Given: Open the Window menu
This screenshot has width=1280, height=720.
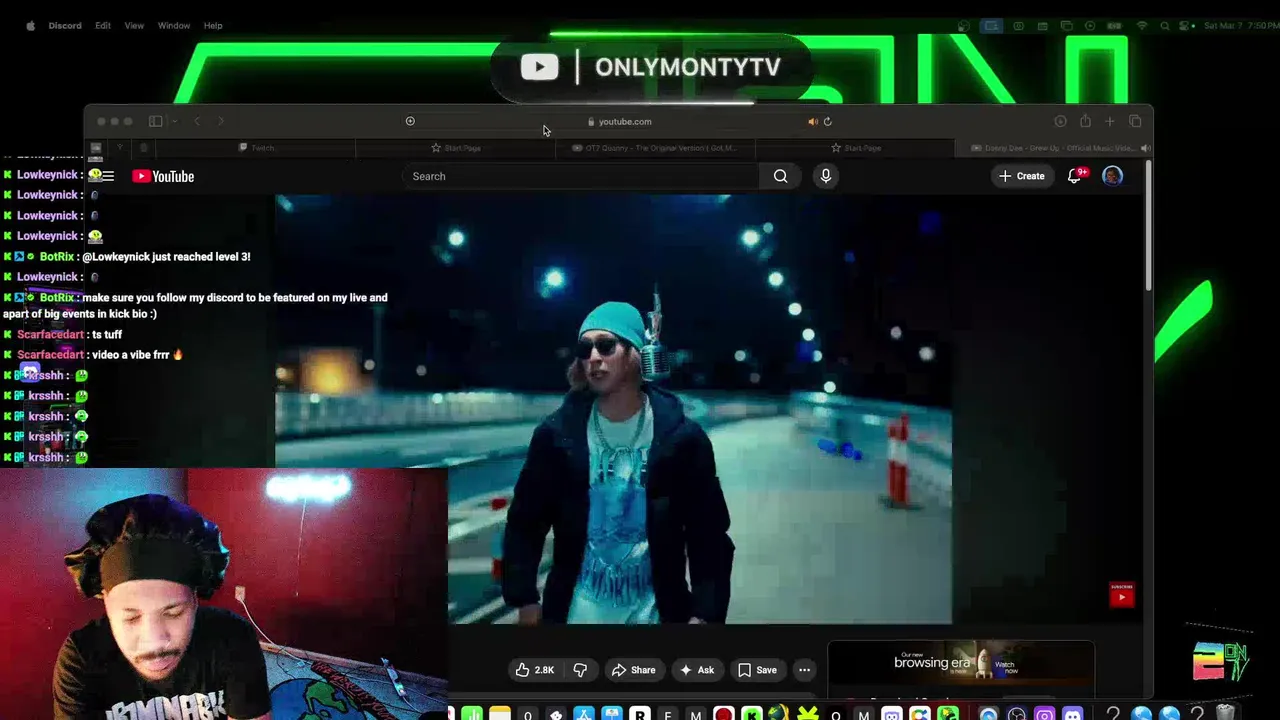Looking at the screenshot, I should point(174,26).
